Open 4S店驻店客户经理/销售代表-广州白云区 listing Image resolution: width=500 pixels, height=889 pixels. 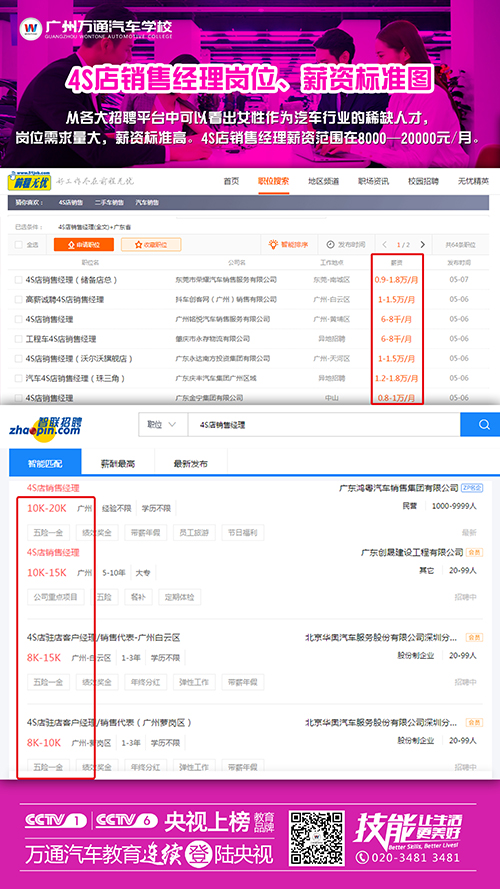pyautogui.click(x=103, y=638)
